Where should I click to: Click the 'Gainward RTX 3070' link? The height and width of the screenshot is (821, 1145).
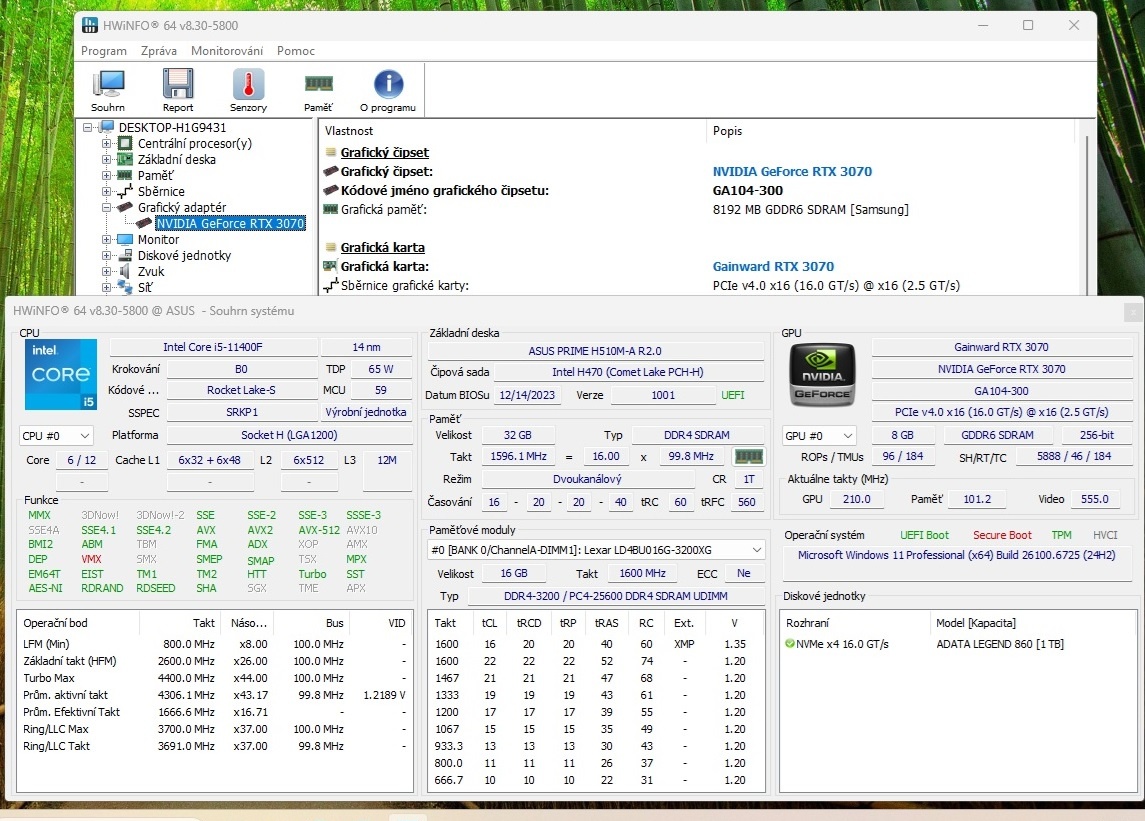click(774, 266)
